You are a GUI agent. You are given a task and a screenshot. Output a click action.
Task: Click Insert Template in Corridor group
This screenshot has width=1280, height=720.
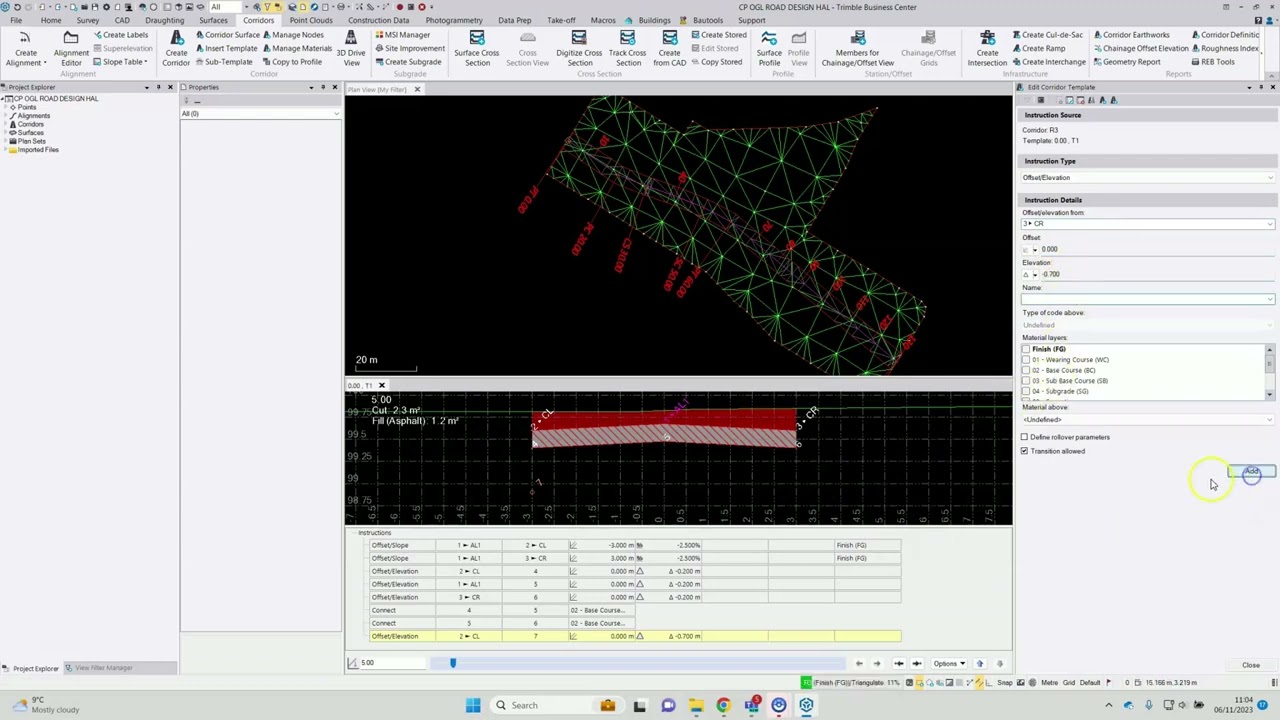(x=226, y=48)
